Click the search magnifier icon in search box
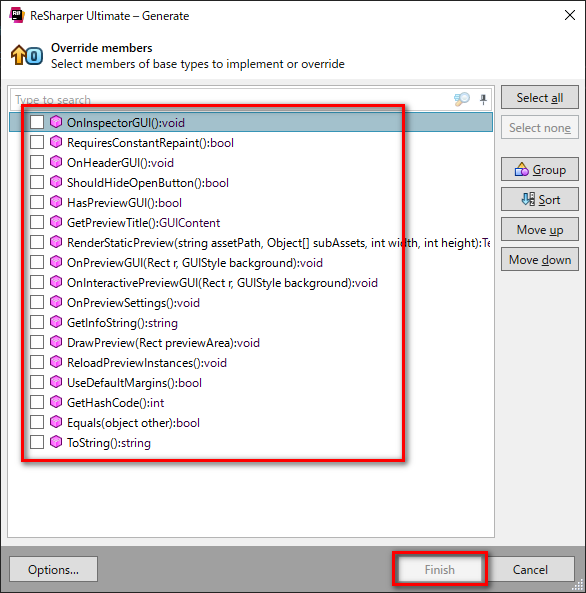The width and height of the screenshot is (586, 593). [462, 99]
